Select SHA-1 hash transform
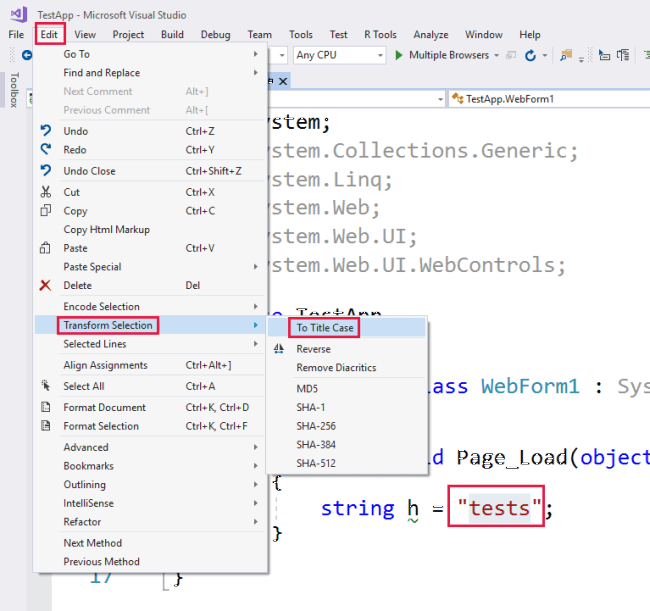The width and height of the screenshot is (650, 611). tap(347, 407)
